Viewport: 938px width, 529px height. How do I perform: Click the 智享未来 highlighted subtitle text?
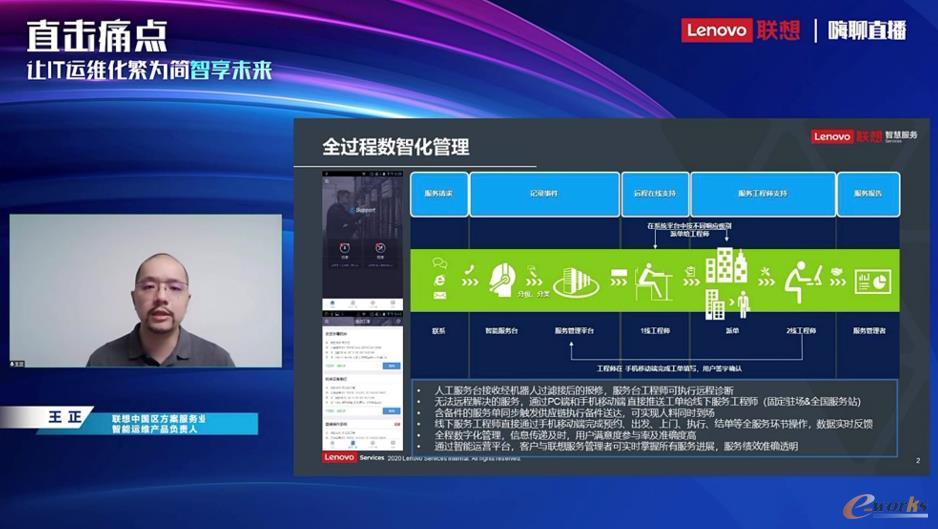click(x=231, y=70)
